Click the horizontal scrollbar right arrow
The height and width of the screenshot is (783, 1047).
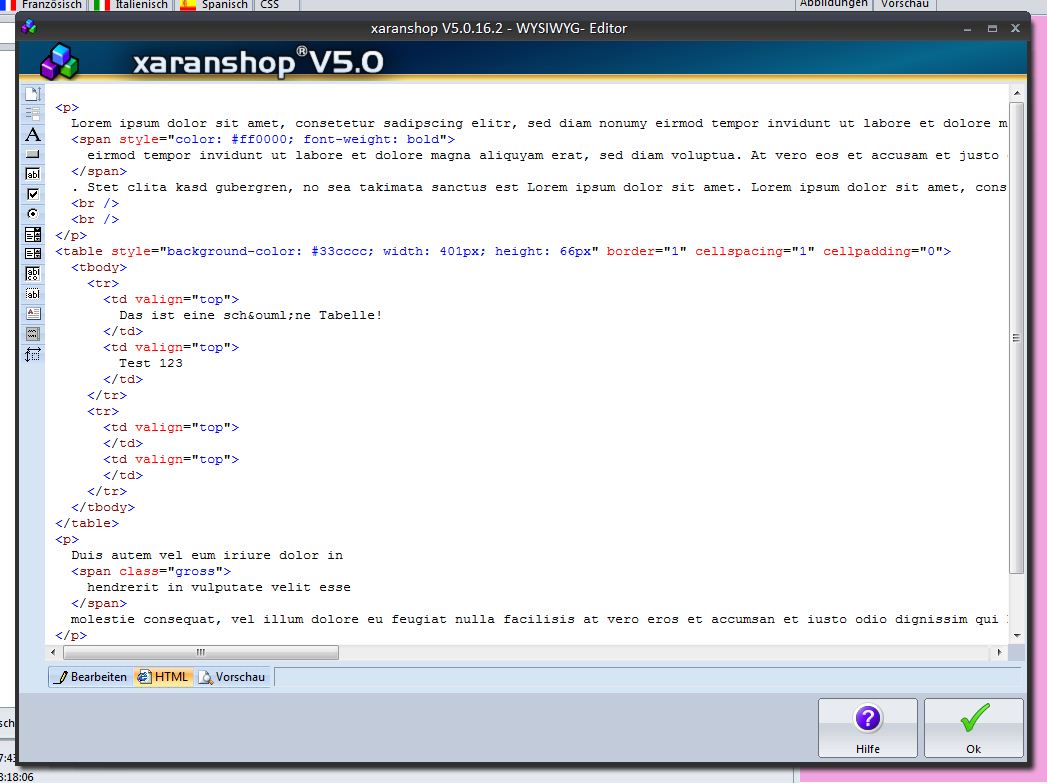click(1000, 652)
